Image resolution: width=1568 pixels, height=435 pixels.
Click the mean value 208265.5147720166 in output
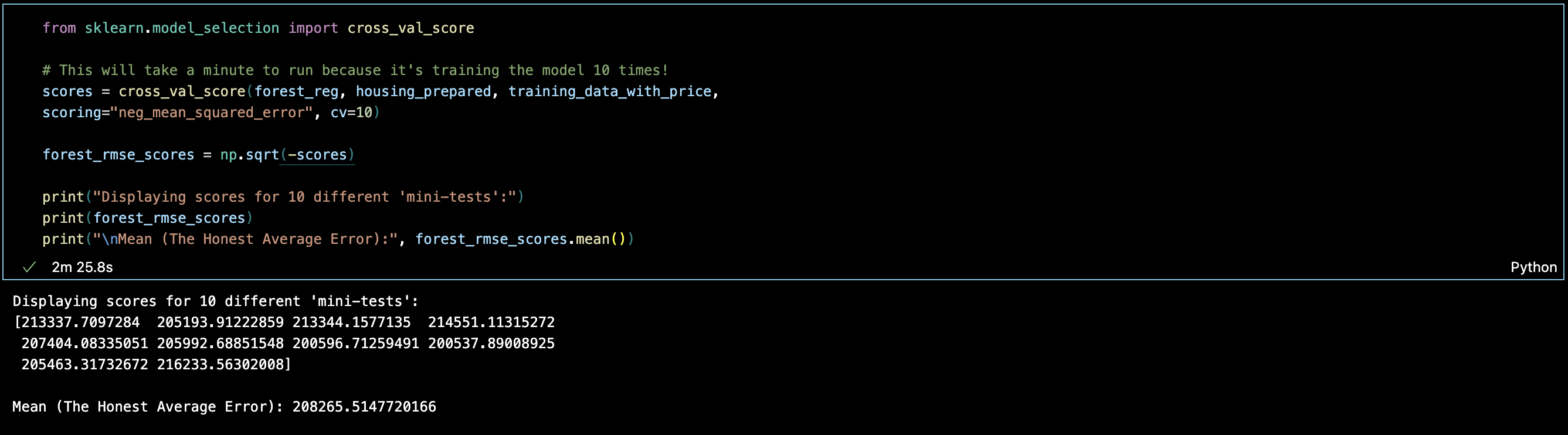(x=364, y=406)
